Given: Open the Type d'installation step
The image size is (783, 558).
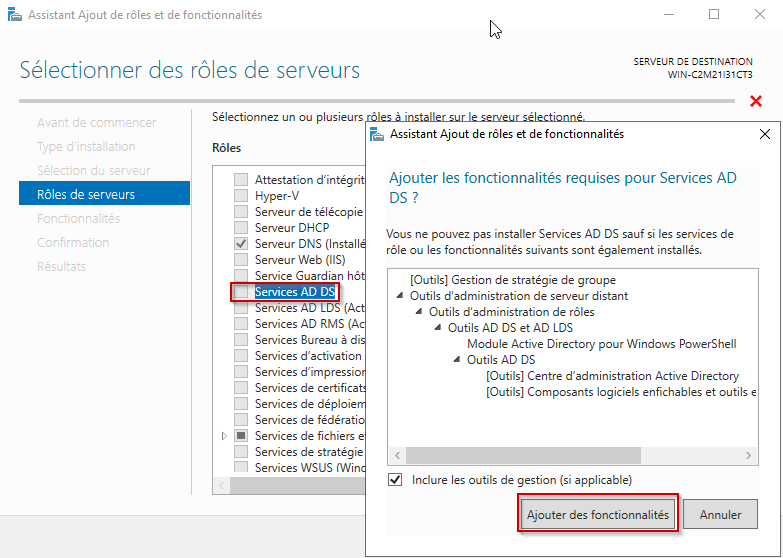Looking at the screenshot, I should pyautogui.click(x=86, y=146).
